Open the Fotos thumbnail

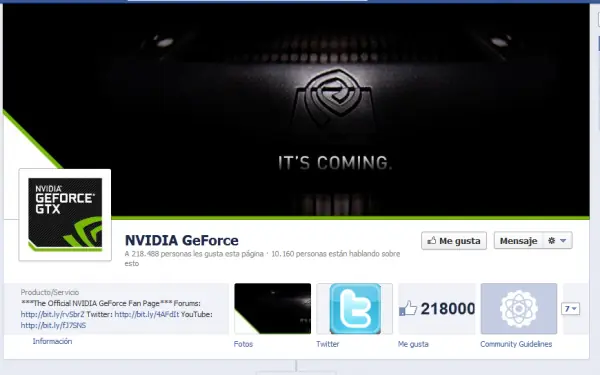(272, 308)
